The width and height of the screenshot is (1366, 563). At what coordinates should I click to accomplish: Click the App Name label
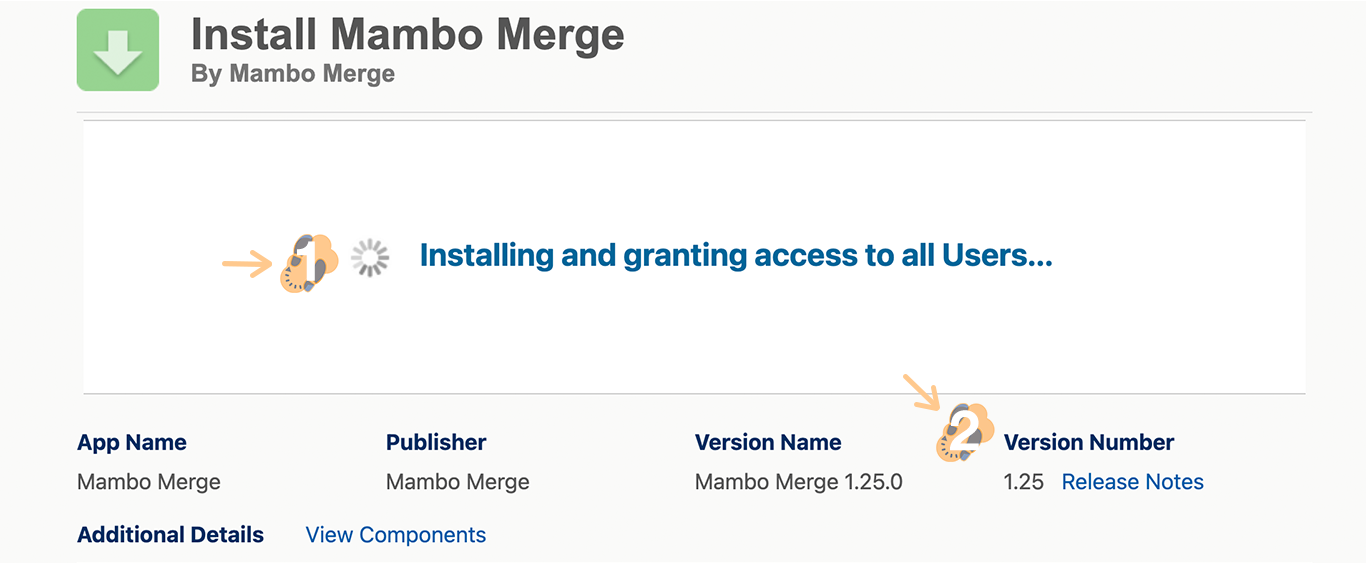tap(132, 442)
